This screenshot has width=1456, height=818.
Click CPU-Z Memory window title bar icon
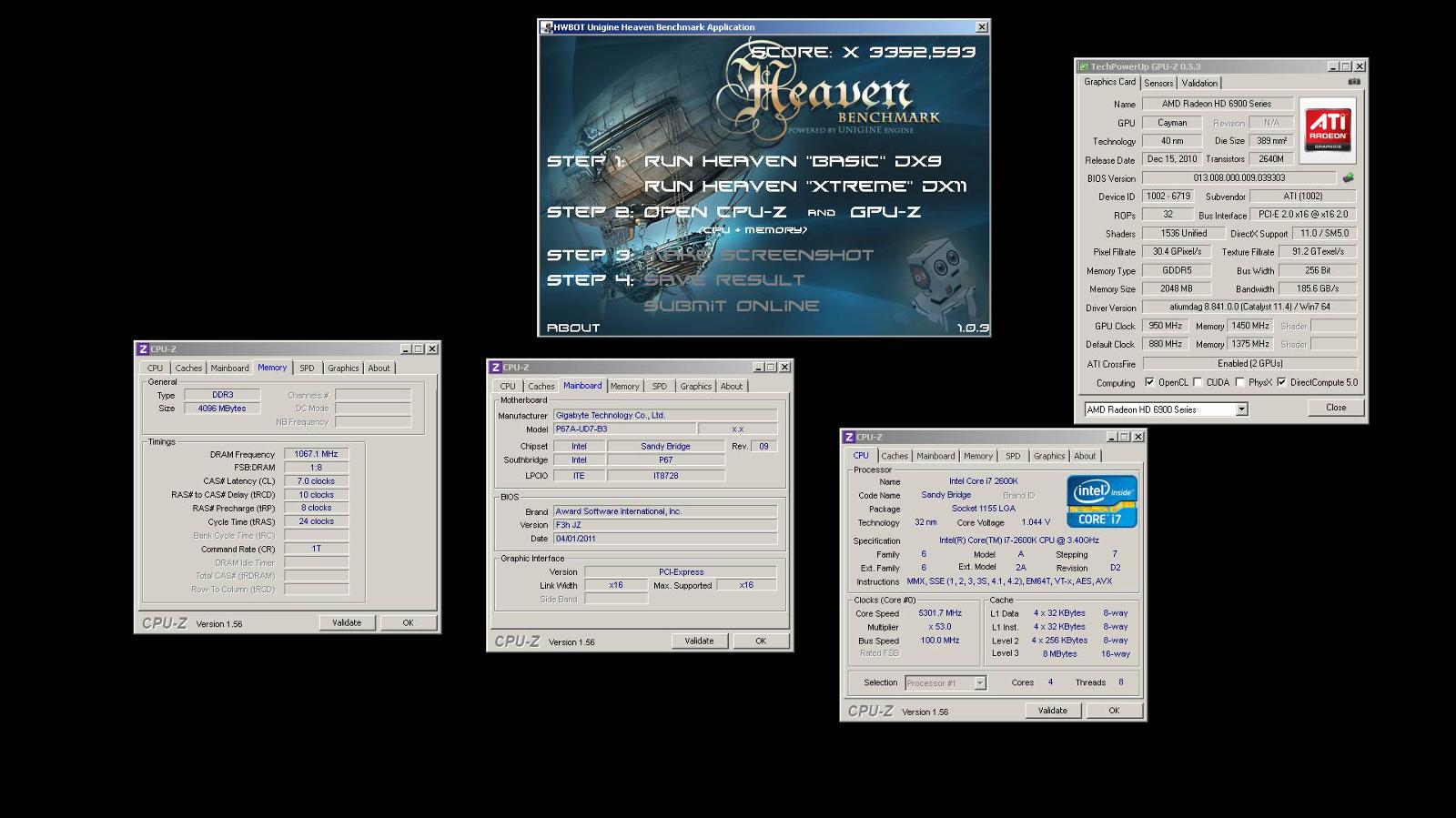(x=143, y=348)
